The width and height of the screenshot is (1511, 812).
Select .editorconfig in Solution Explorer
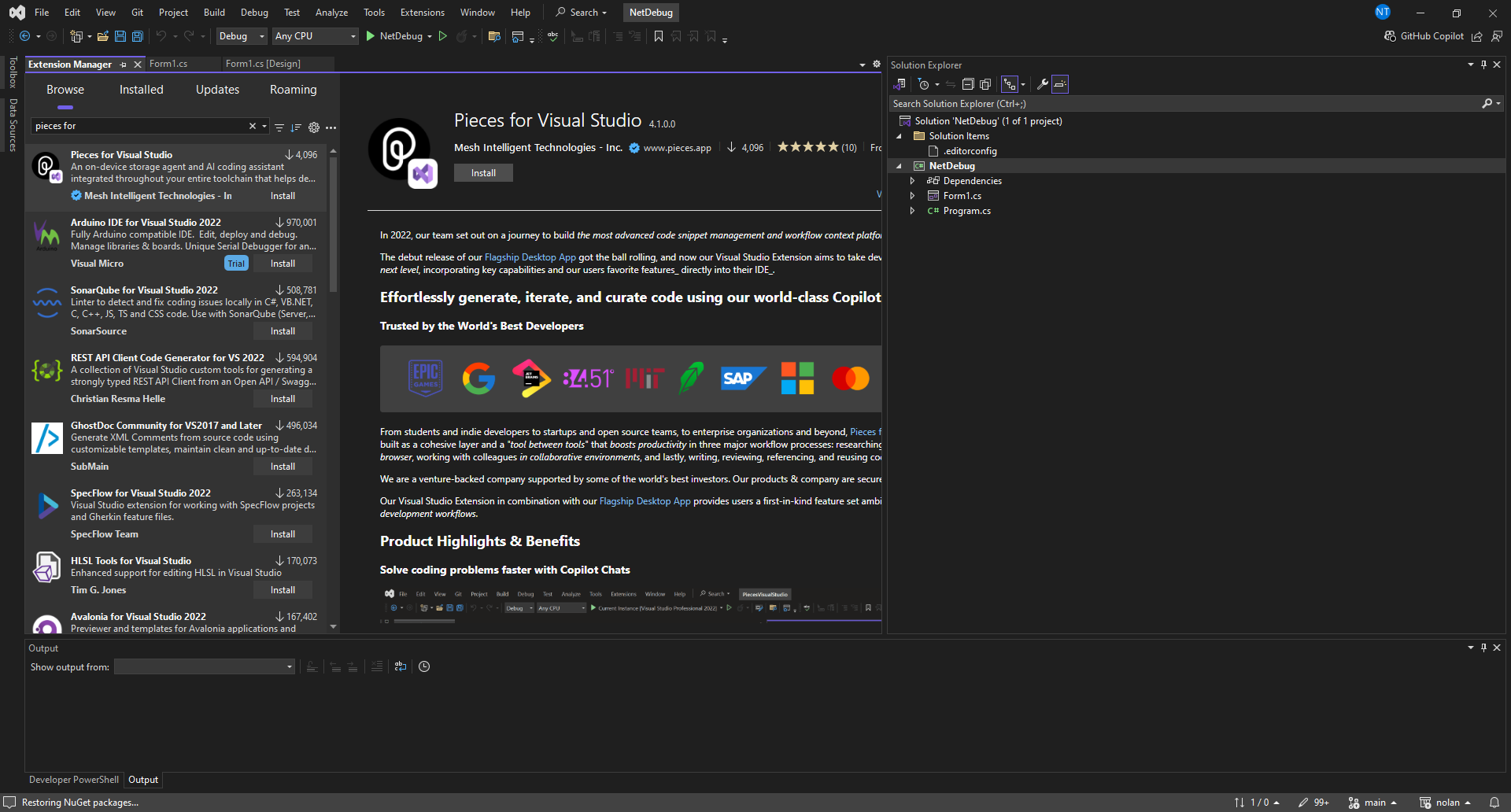click(x=970, y=151)
